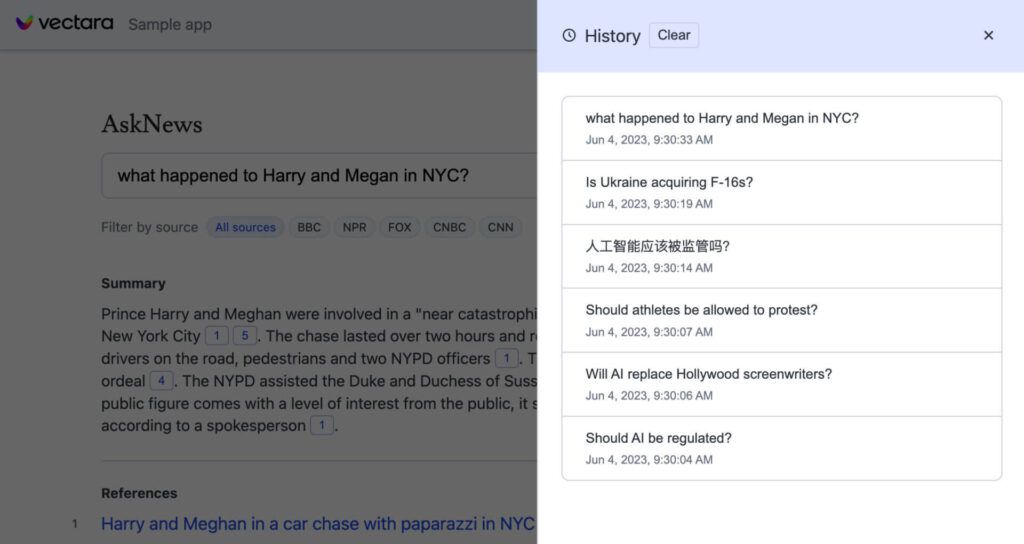Click citation badge 5 in the summary
Screen dimensions: 1024x544
(244, 336)
